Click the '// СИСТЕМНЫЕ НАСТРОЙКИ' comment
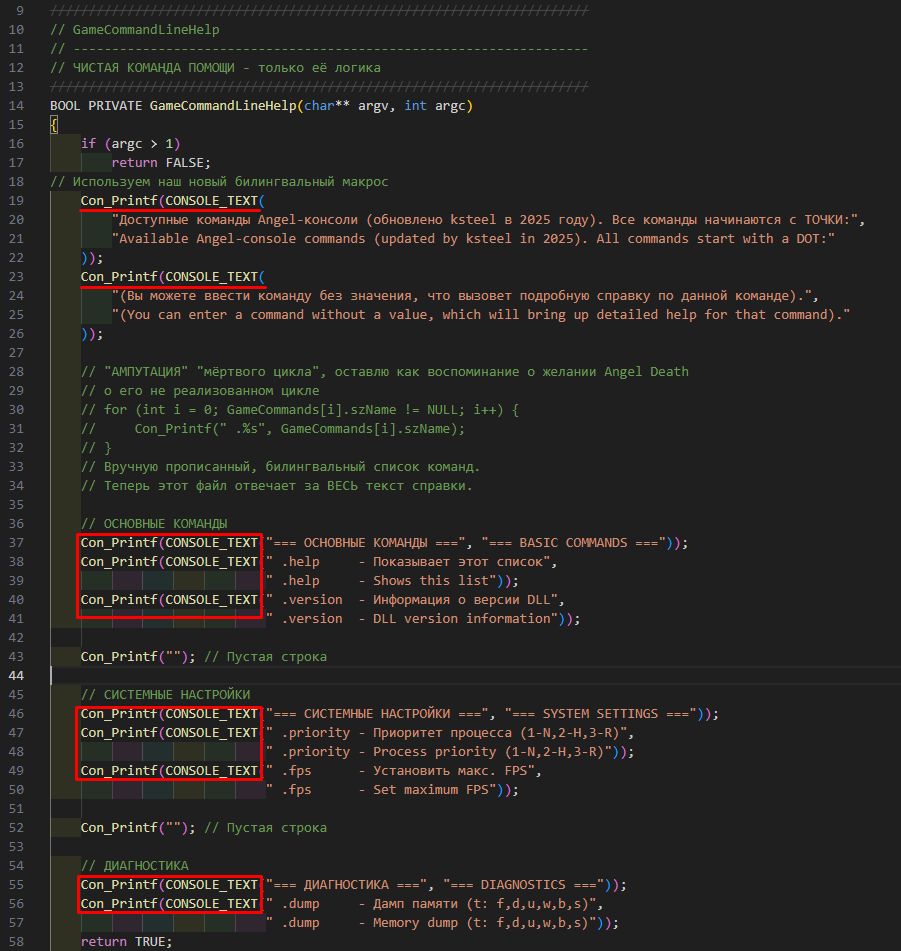 pos(165,695)
